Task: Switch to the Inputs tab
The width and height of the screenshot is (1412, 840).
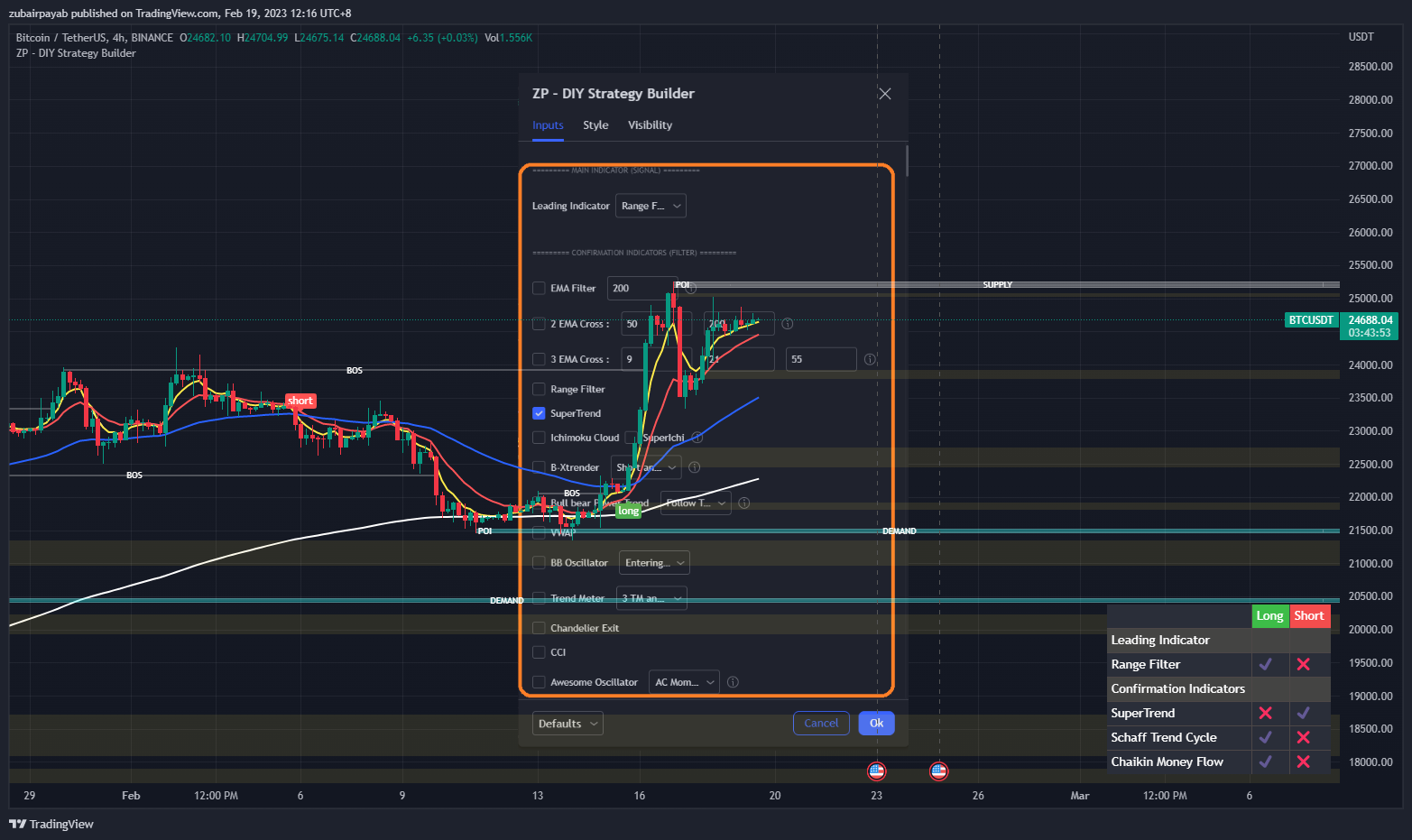Action: coord(548,125)
